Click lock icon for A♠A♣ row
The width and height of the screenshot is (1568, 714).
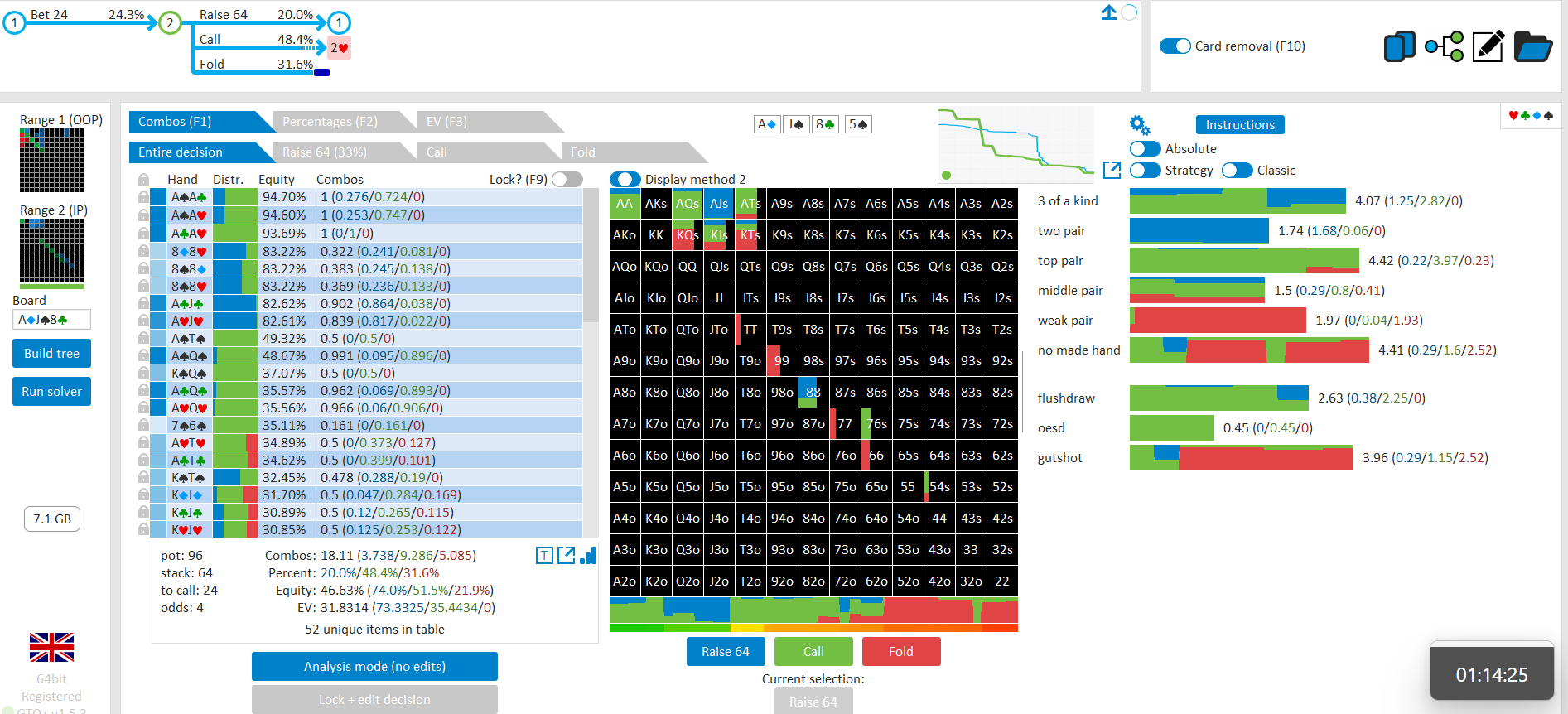pos(143,197)
